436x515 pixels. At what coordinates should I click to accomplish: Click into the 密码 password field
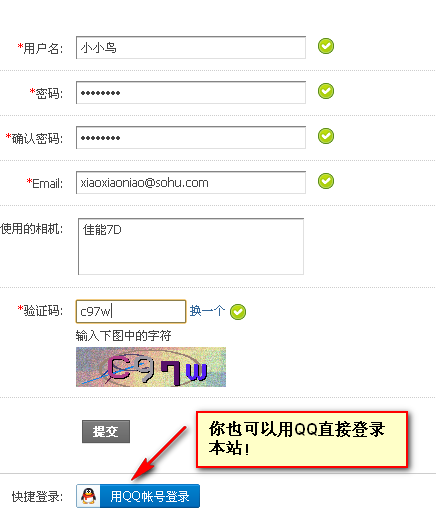[x=191, y=92]
